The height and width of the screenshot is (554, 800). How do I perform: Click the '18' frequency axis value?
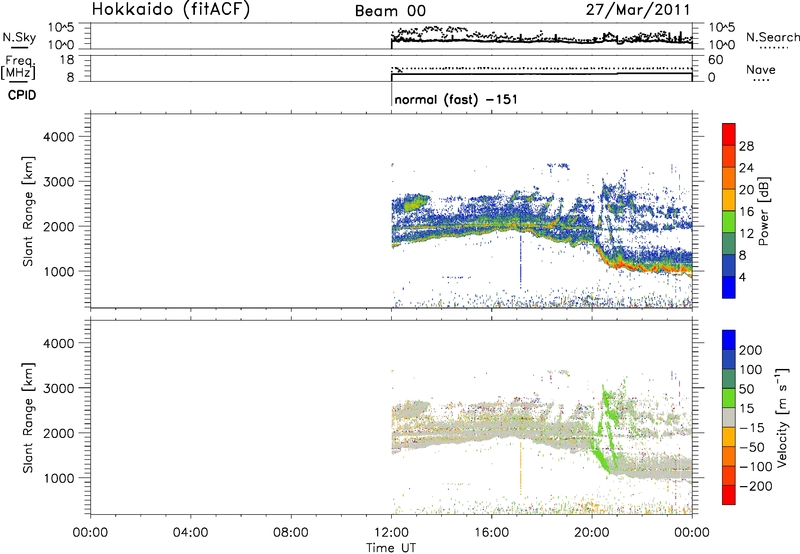67,60
